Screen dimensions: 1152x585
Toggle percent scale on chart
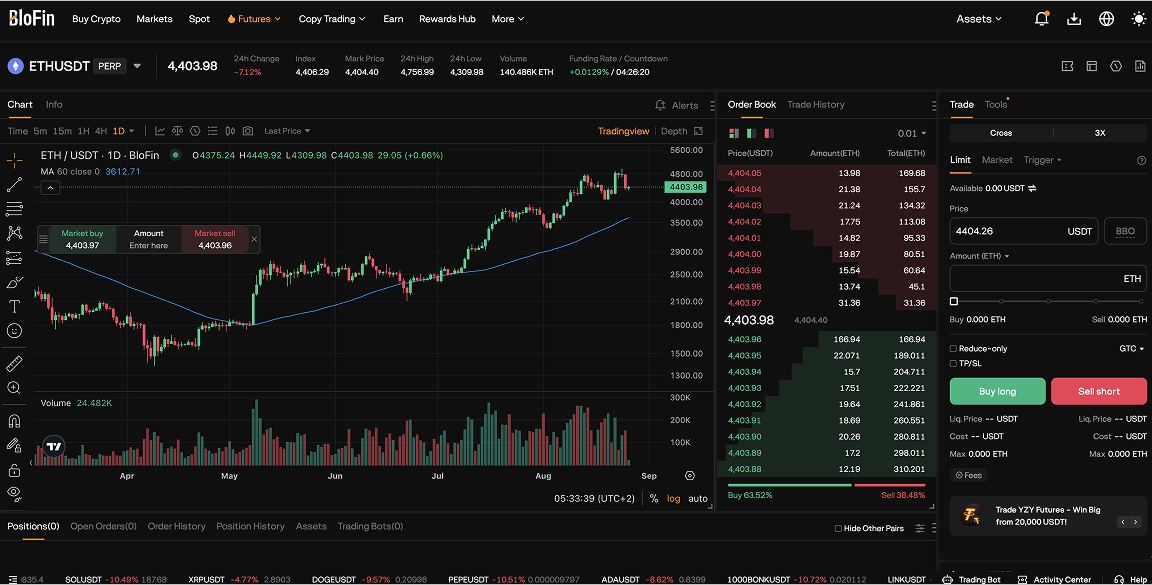click(x=654, y=498)
